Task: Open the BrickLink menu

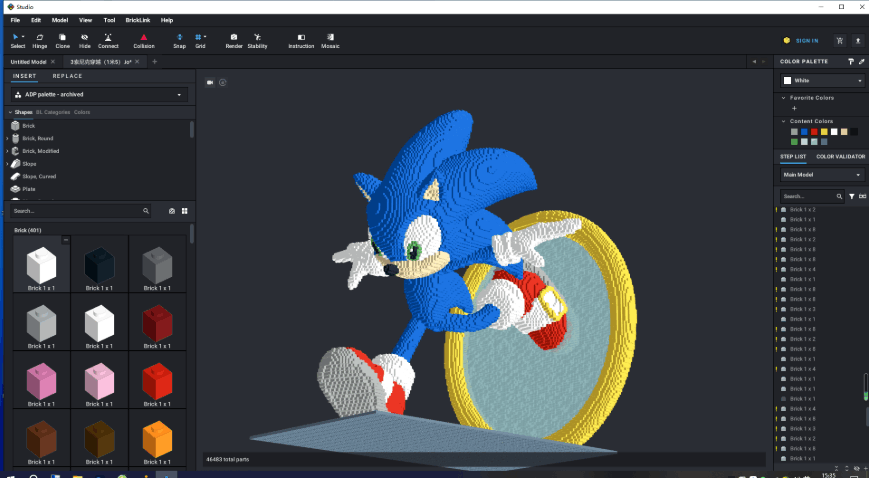Action: (x=137, y=20)
